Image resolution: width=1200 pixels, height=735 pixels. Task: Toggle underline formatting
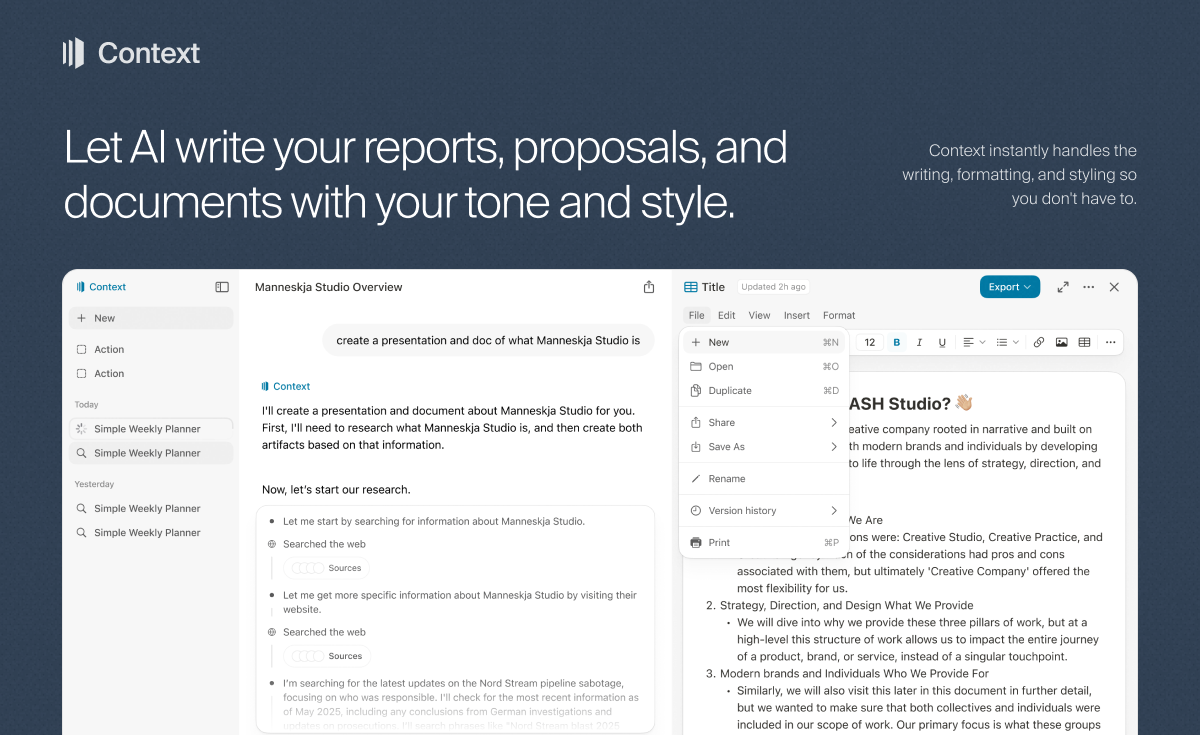(942, 342)
